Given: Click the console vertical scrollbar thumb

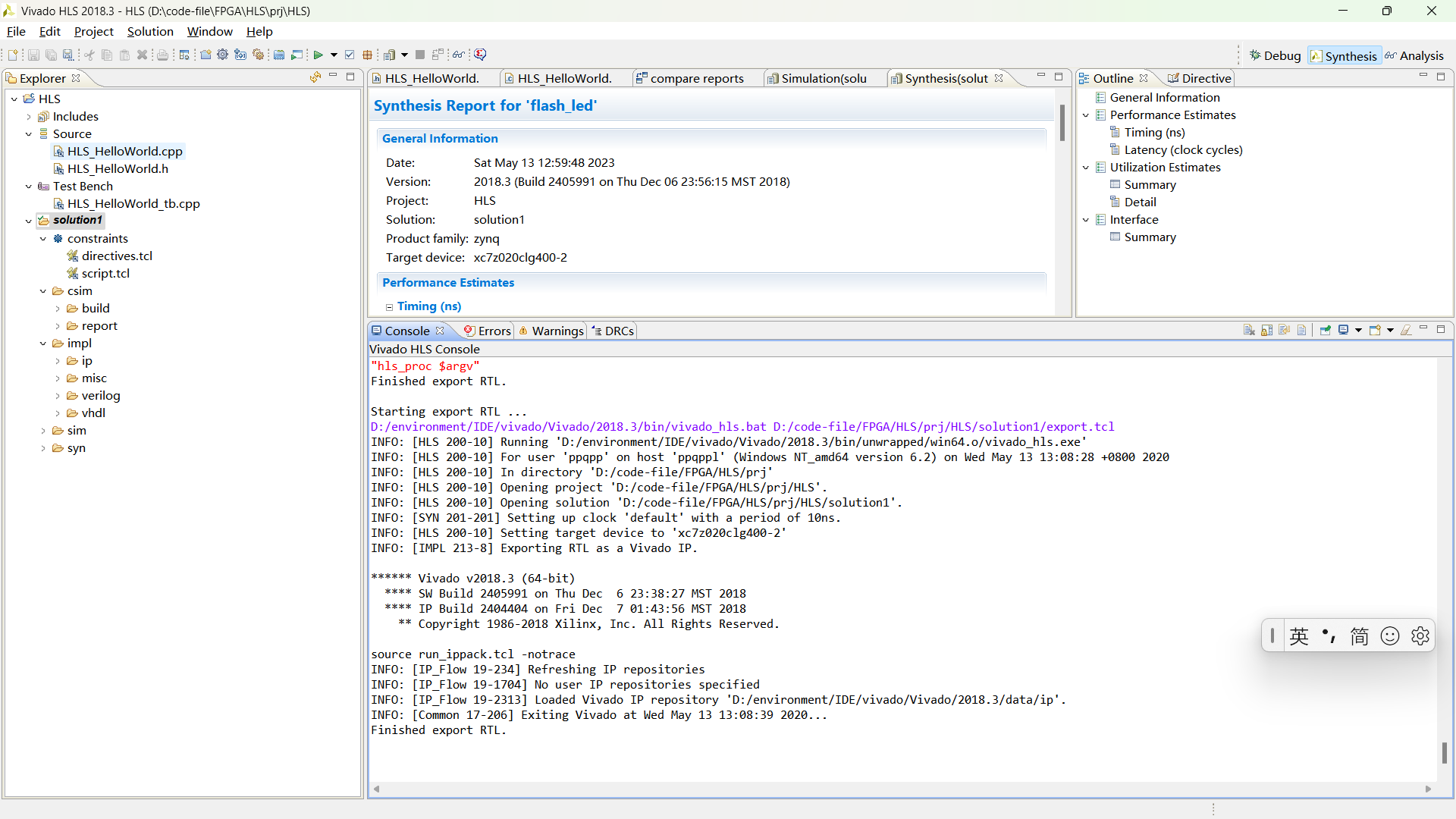Looking at the screenshot, I should 1445,753.
